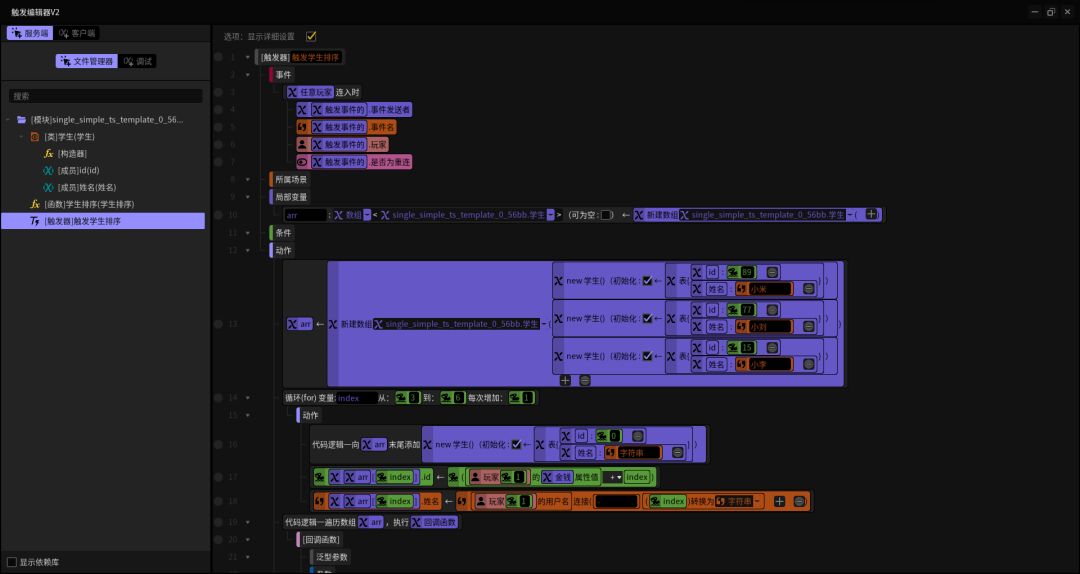
Task: Open the operator + dropdown before index
Action: 612,477
